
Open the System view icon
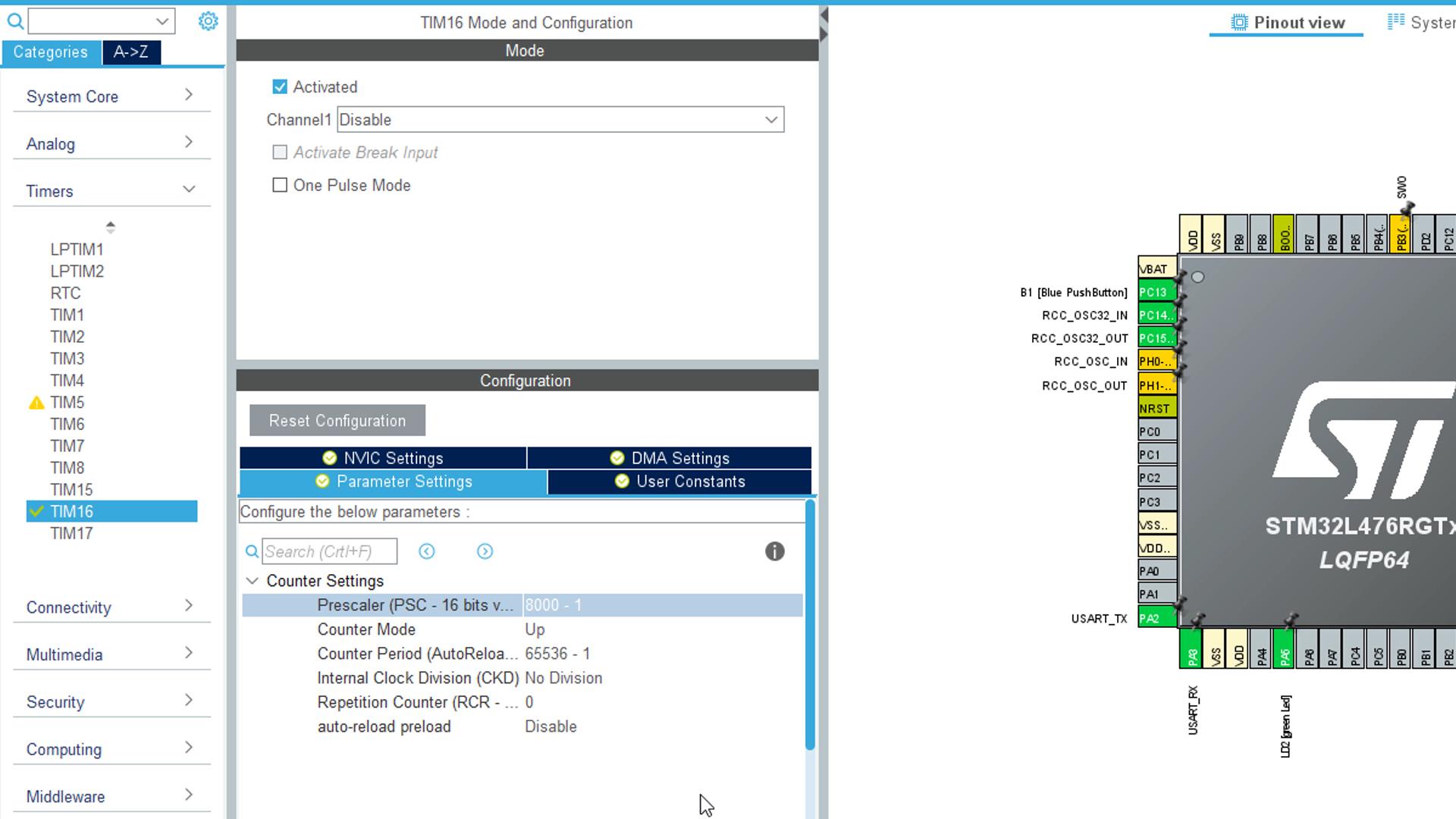point(1395,22)
